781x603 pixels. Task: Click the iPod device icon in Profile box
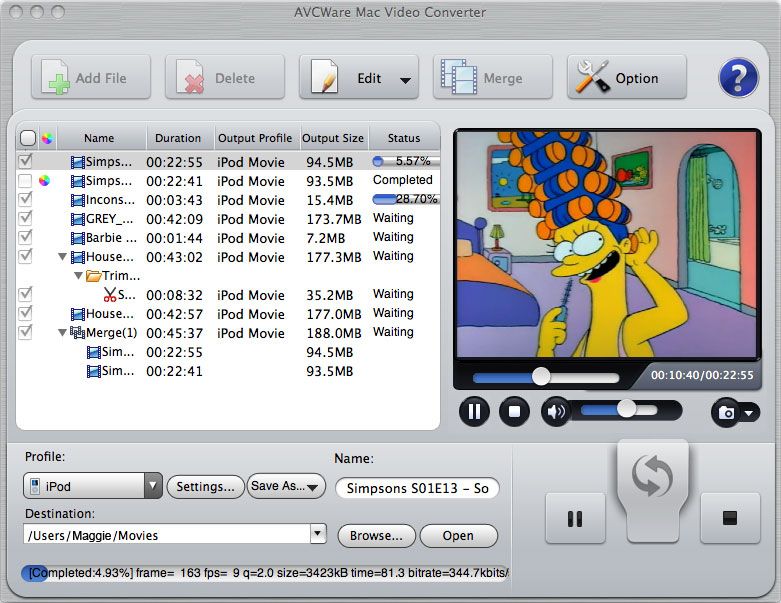tap(35, 486)
